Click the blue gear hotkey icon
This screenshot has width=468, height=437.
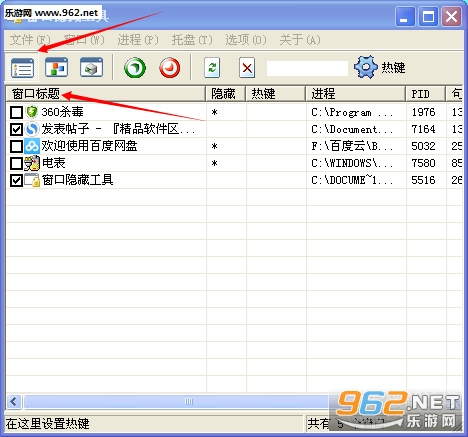point(366,67)
